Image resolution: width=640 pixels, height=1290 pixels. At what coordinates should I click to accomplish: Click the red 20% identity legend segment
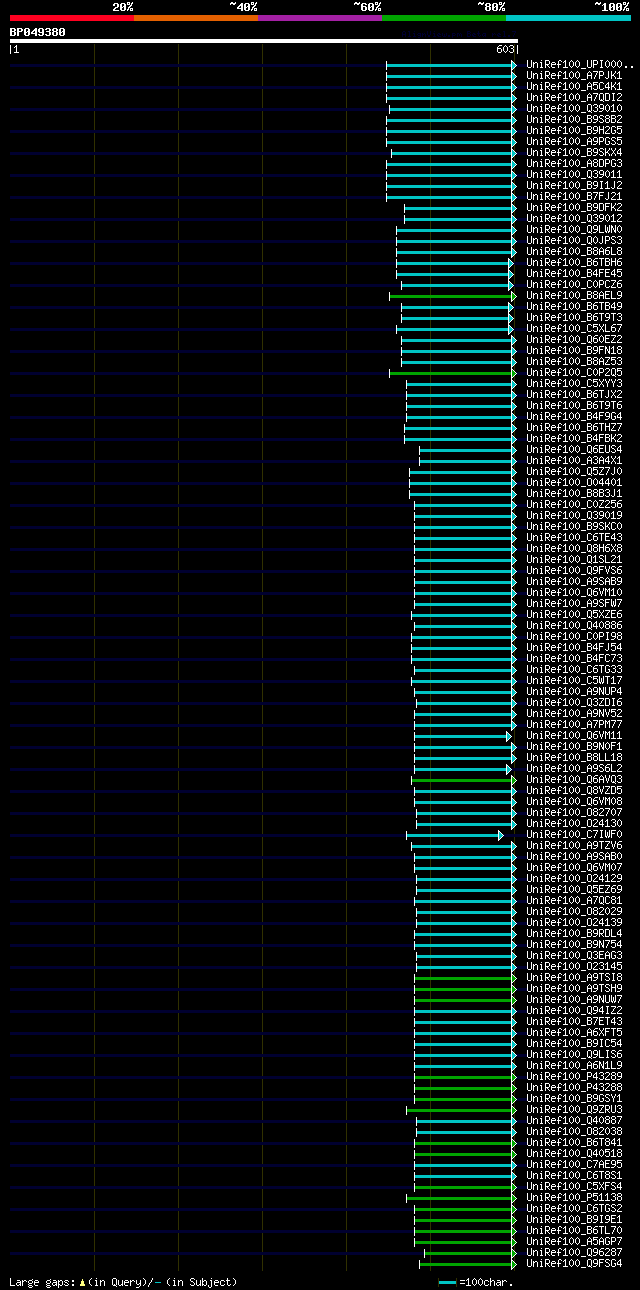point(71,17)
